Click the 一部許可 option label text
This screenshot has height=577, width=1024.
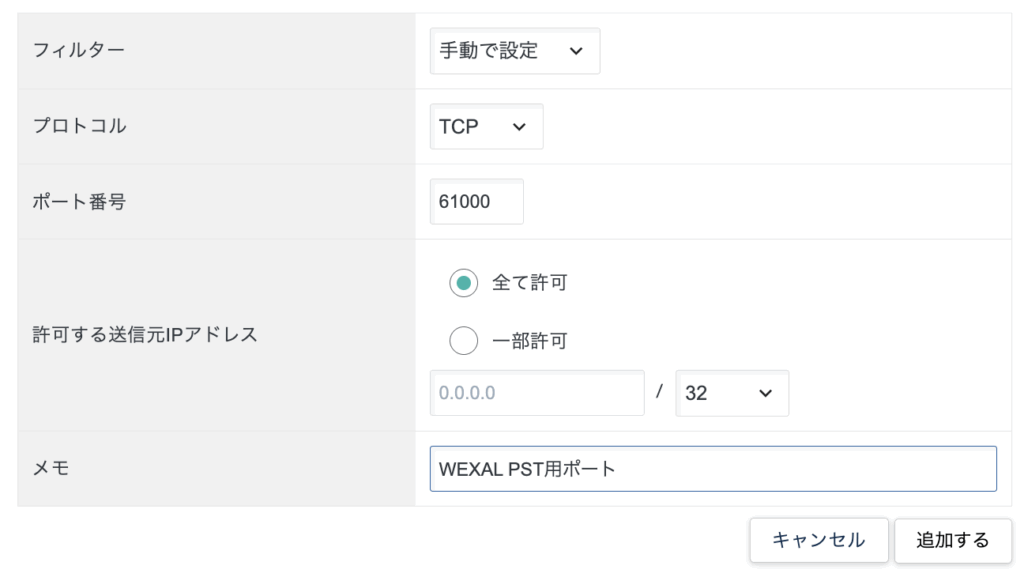[x=530, y=341]
